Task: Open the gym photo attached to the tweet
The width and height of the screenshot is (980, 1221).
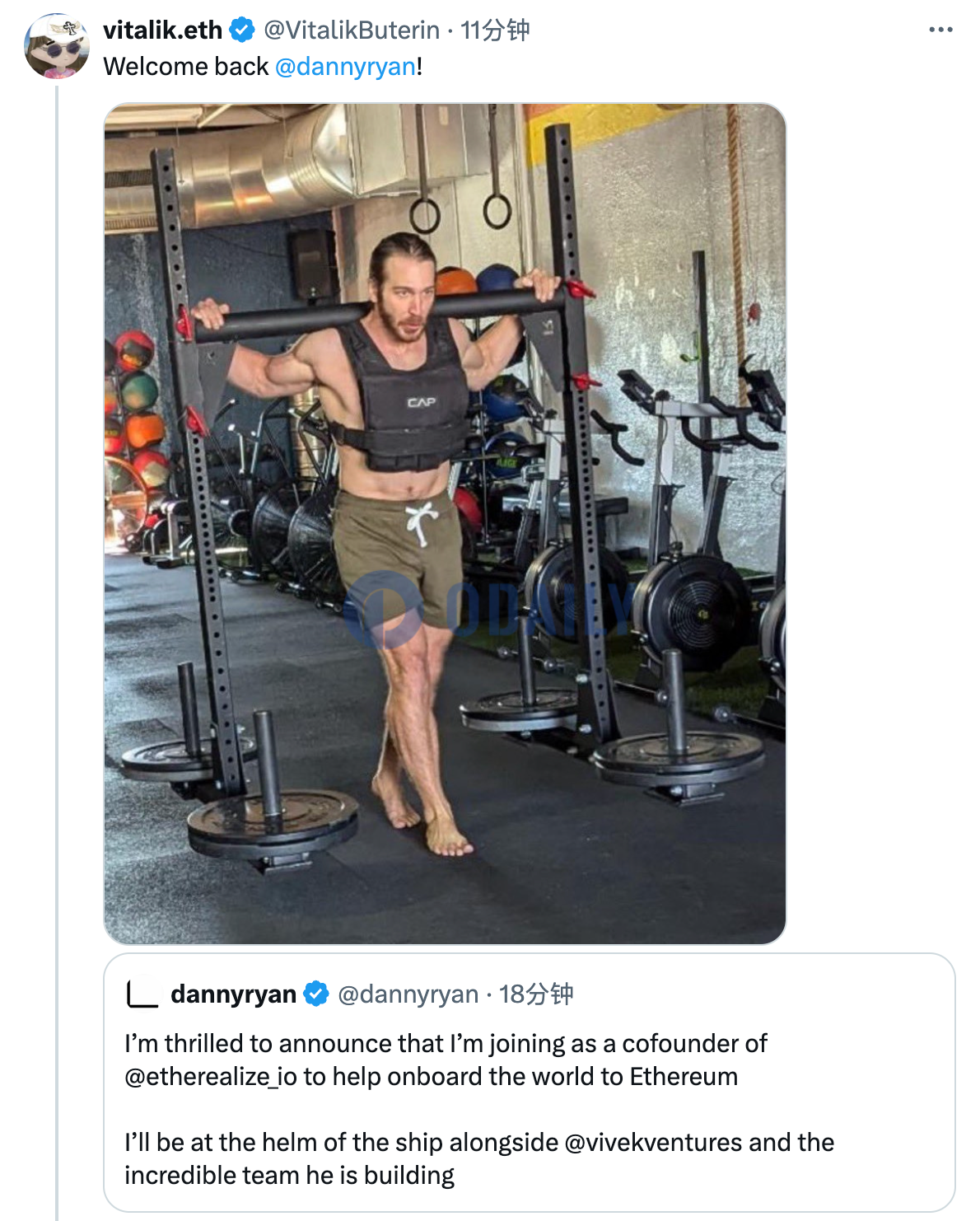Action: tap(445, 523)
